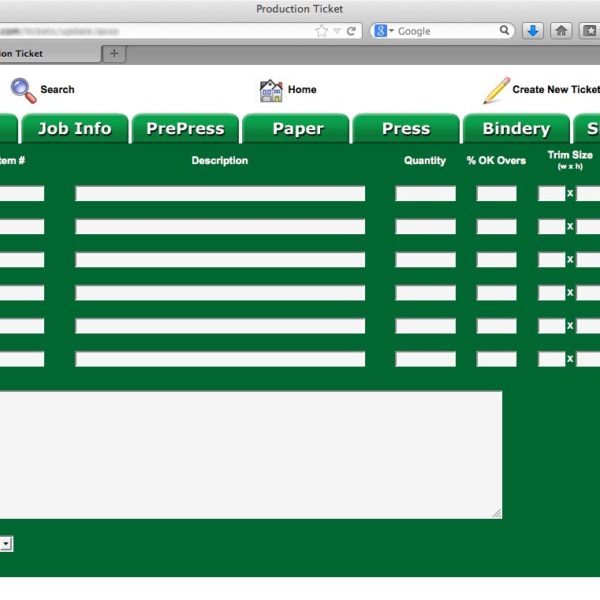Screen dimensions: 600x600
Task: Go to the Paper tab
Action: 298,129
